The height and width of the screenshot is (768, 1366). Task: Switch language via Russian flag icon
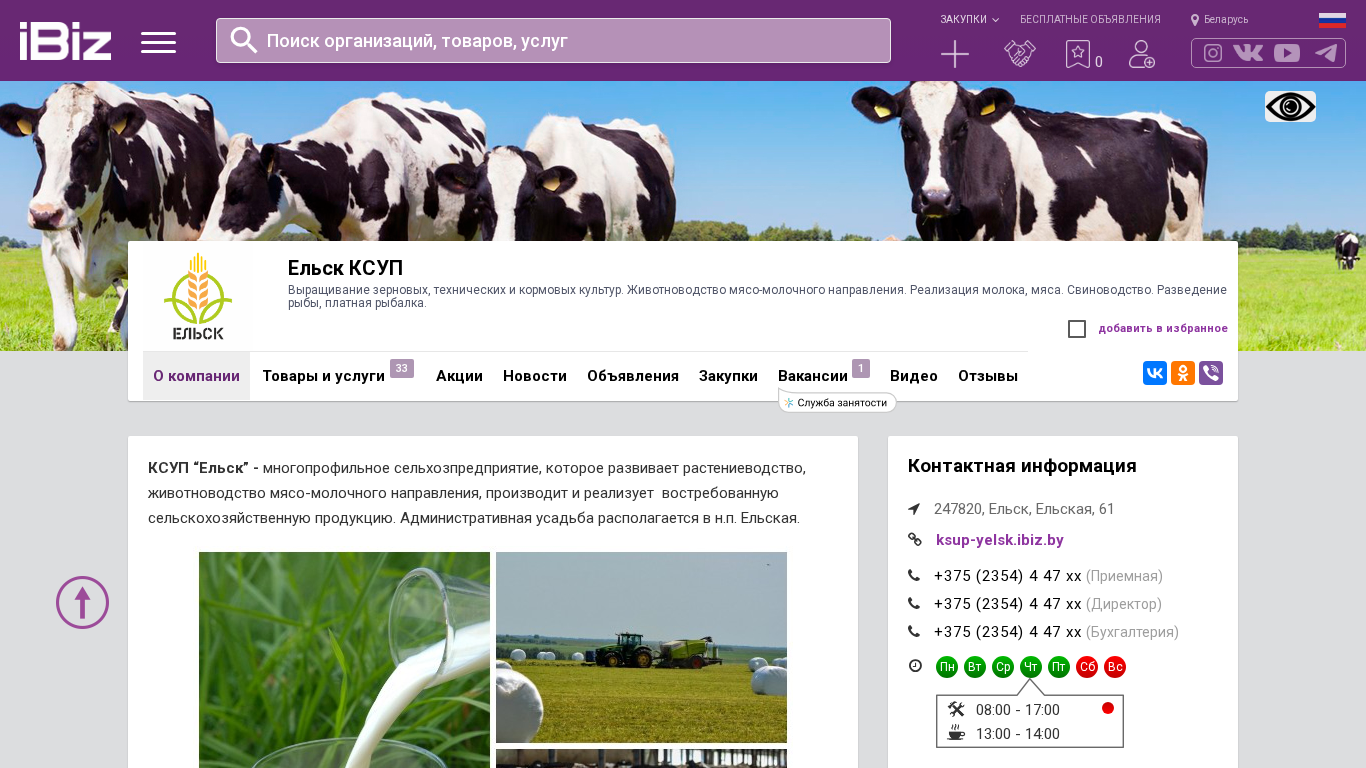(x=1332, y=20)
